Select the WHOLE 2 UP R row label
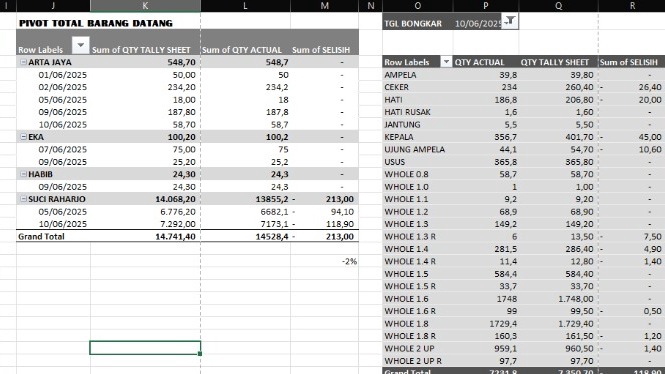 (x=413, y=361)
